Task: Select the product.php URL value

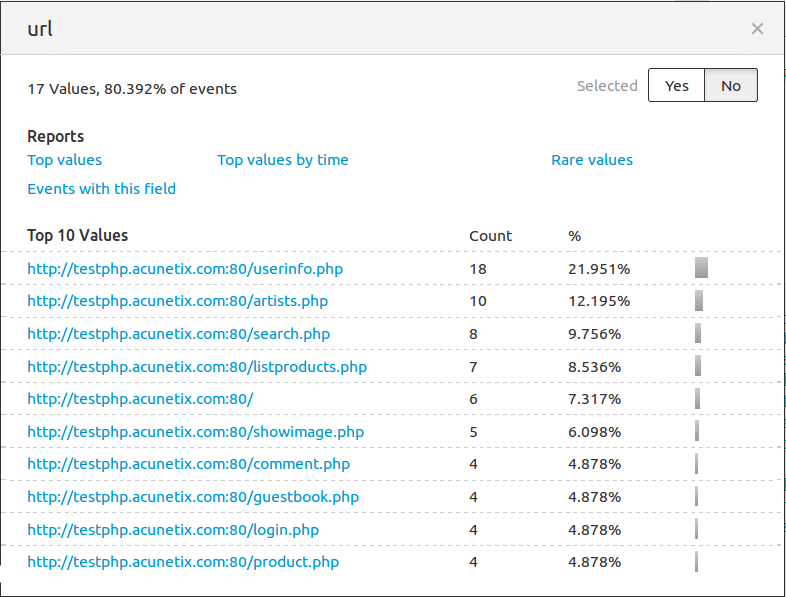Action: (x=183, y=562)
